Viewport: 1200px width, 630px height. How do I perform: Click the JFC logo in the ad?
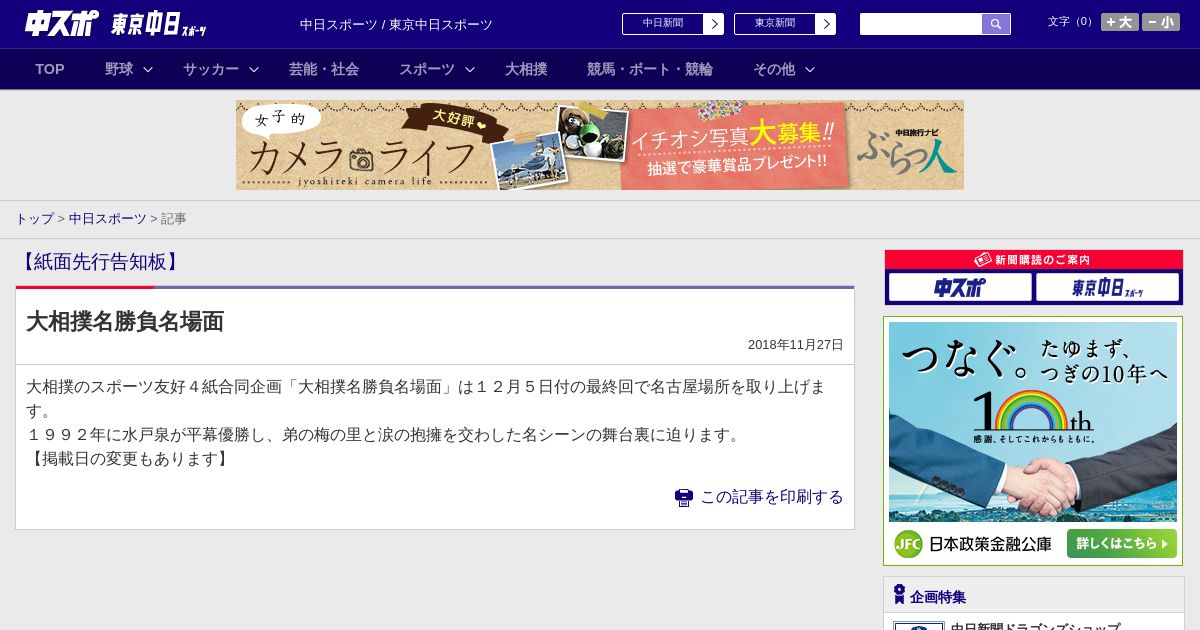tap(908, 544)
